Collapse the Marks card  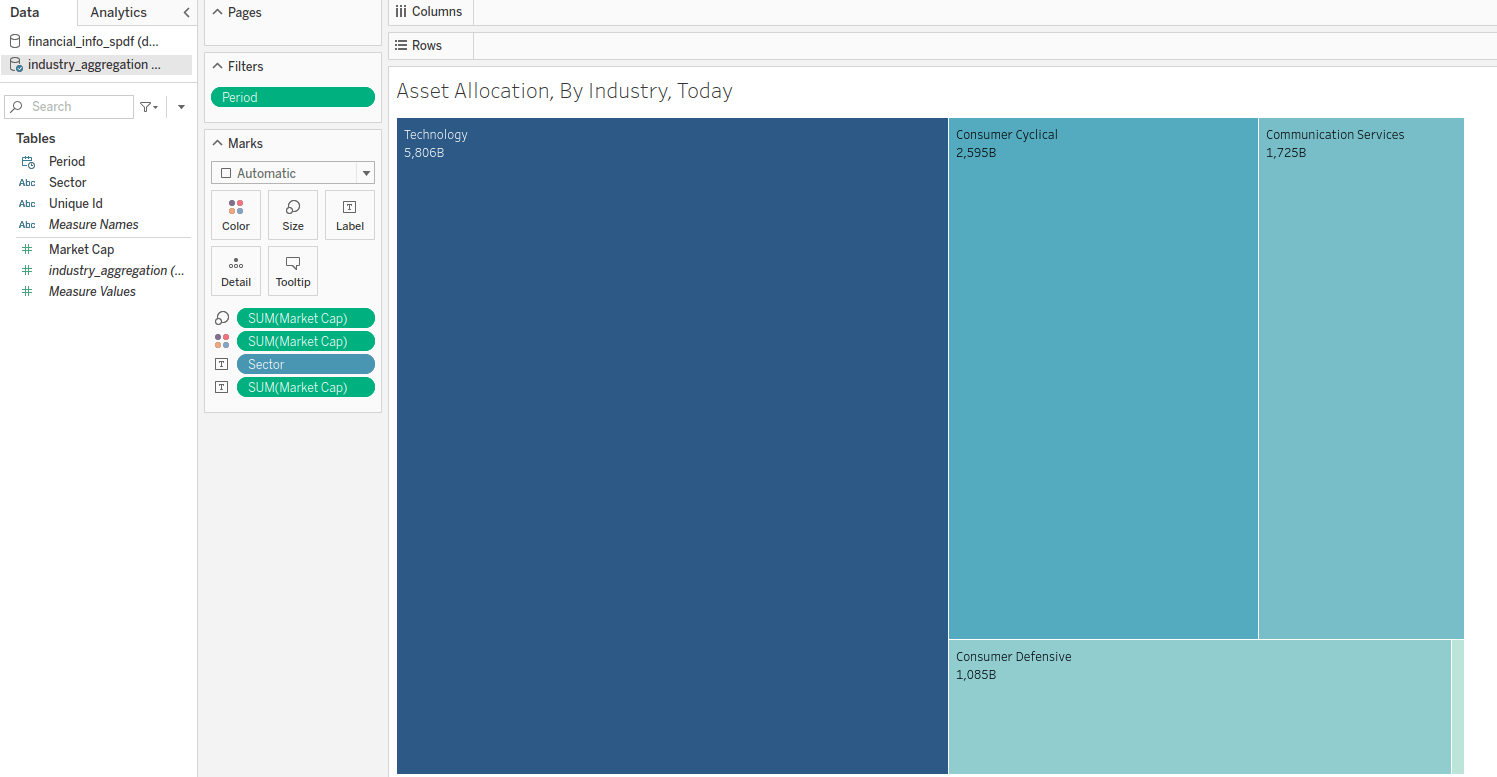point(218,144)
